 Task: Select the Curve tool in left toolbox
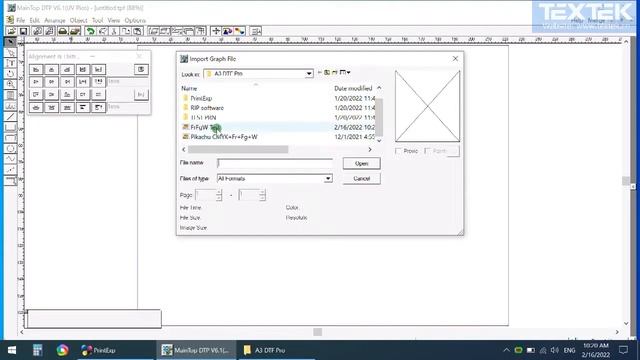(11, 159)
